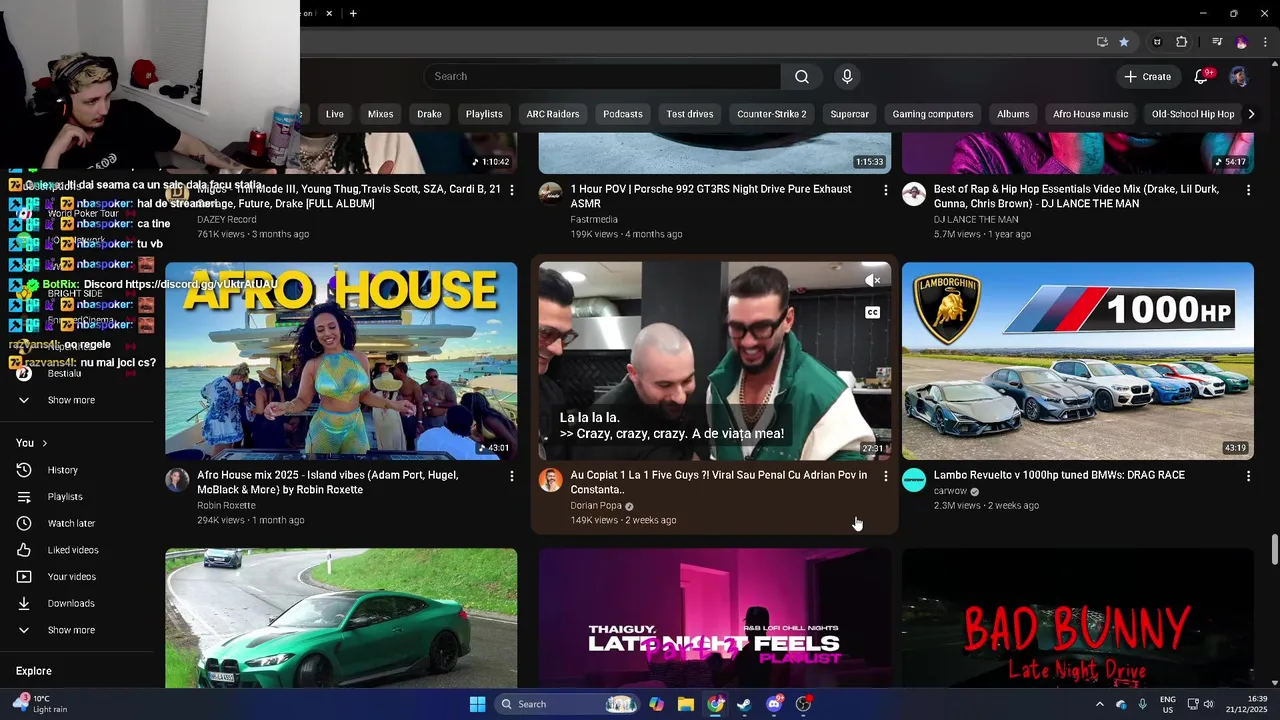Open options for Porsche 992 GT3RS video
Viewport: 1280px width, 720px height.
[x=885, y=190]
